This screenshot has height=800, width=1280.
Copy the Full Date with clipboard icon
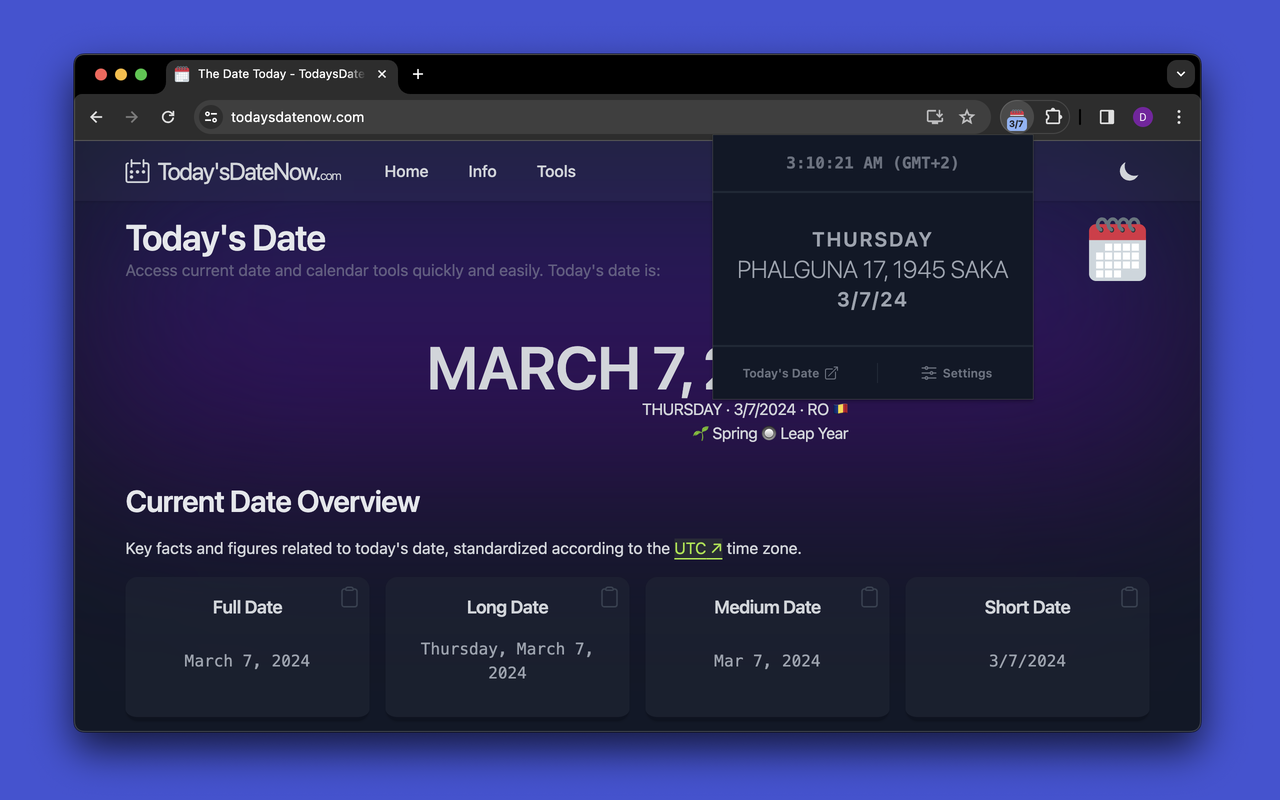click(x=349, y=597)
